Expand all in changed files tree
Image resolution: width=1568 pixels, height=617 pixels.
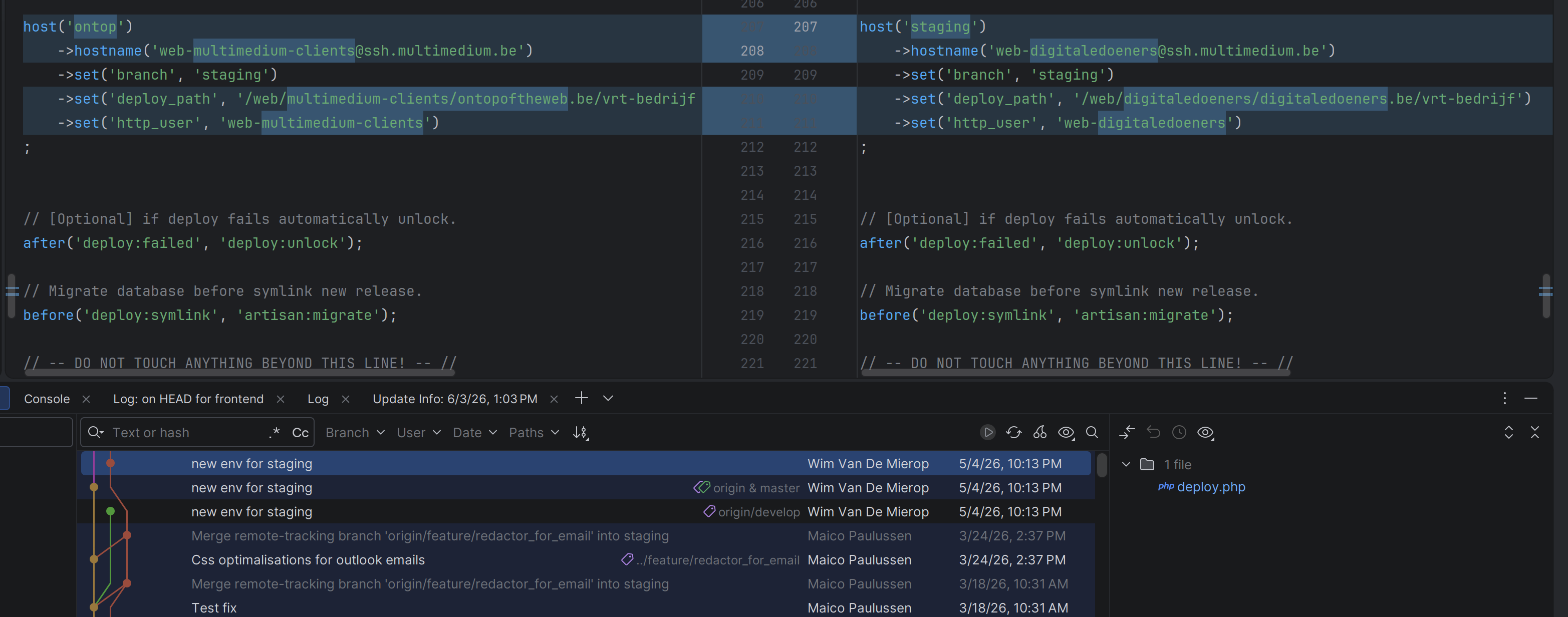pos(1508,432)
